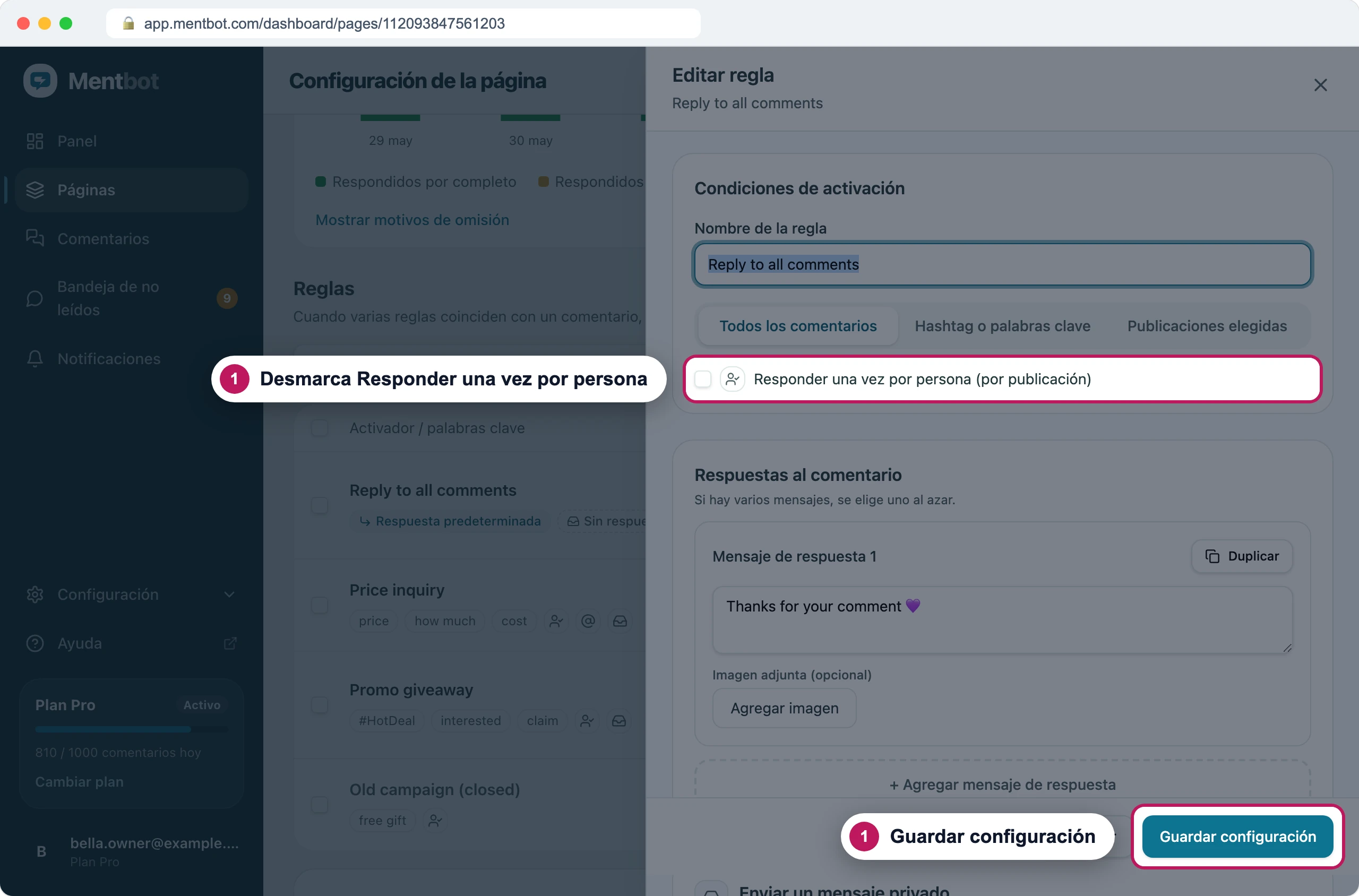Switch to Publicaciones elegidas tab
The height and width of the screenshot is (896, 1359).
click(1207, 326)
